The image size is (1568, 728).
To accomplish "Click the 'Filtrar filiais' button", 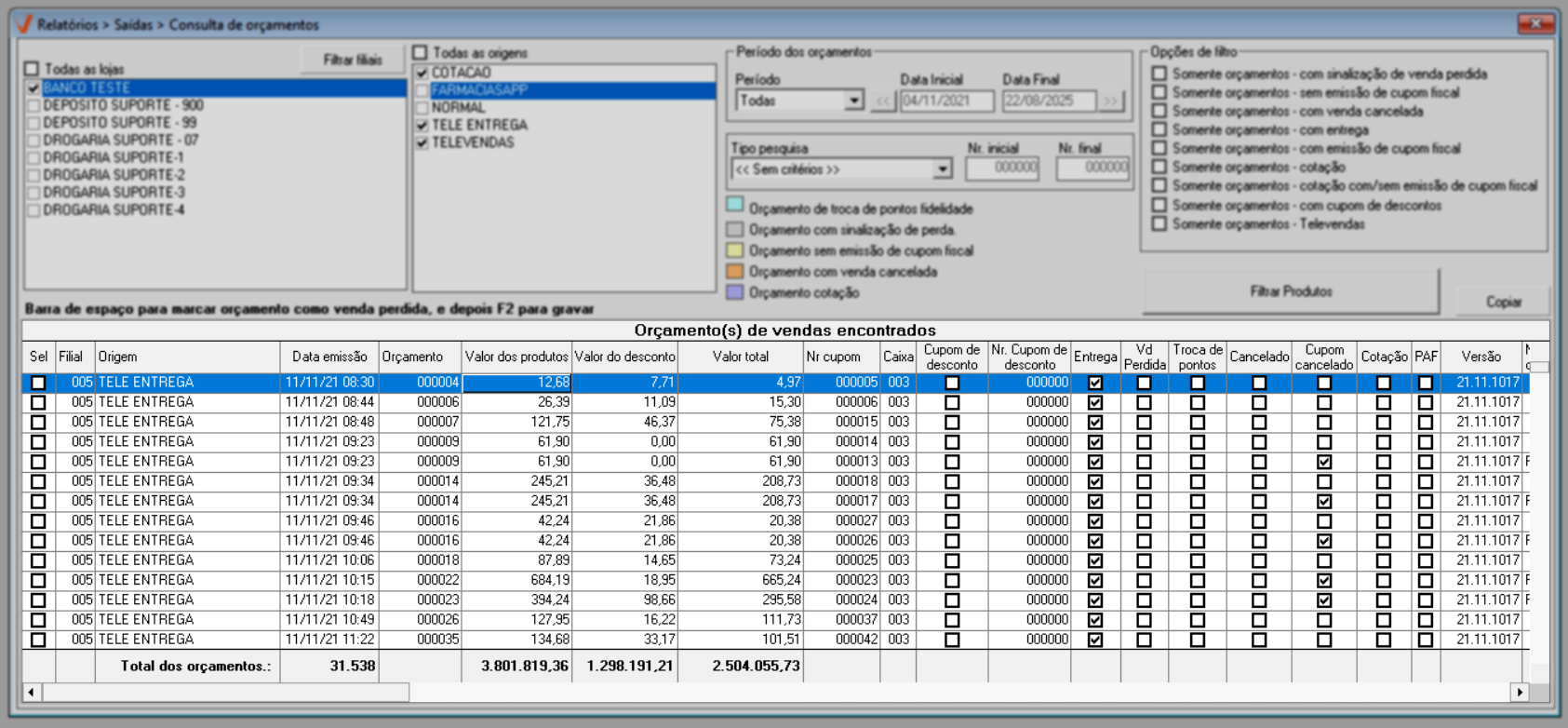I will [x=352, y=60].
